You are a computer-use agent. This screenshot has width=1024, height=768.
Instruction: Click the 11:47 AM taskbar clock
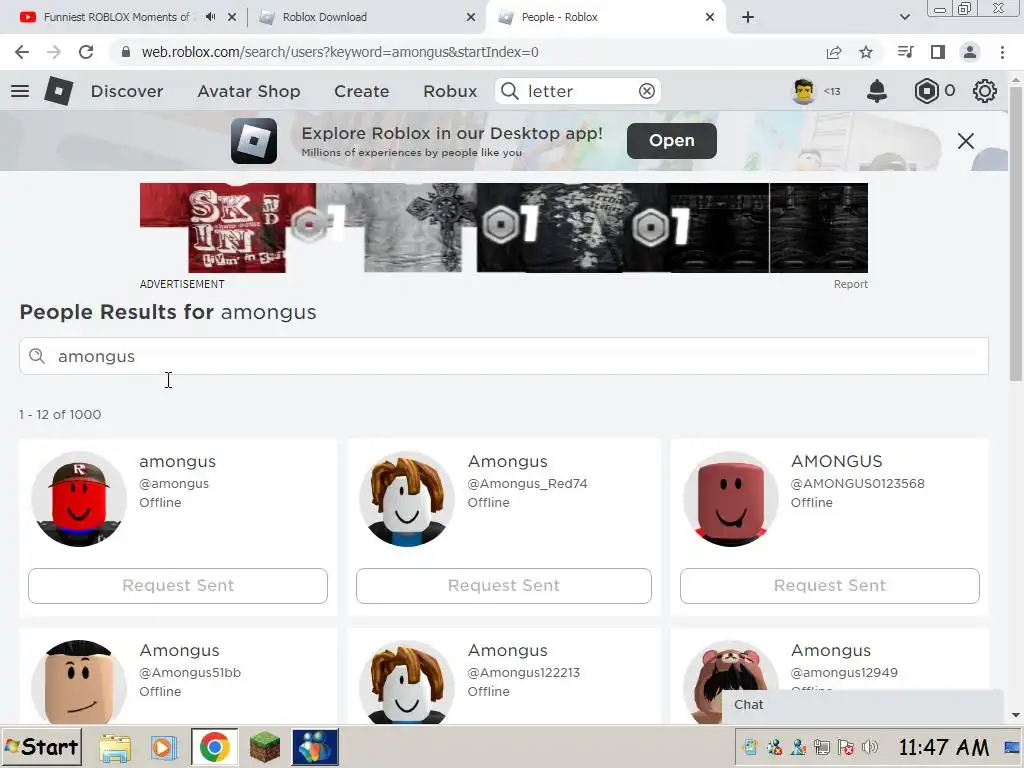click(944, 747)
